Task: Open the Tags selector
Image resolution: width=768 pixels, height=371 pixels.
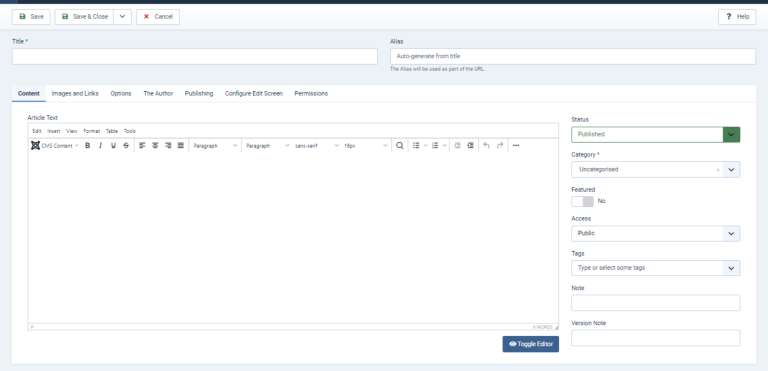Action: pyautogui.click(x=655, y=268)
